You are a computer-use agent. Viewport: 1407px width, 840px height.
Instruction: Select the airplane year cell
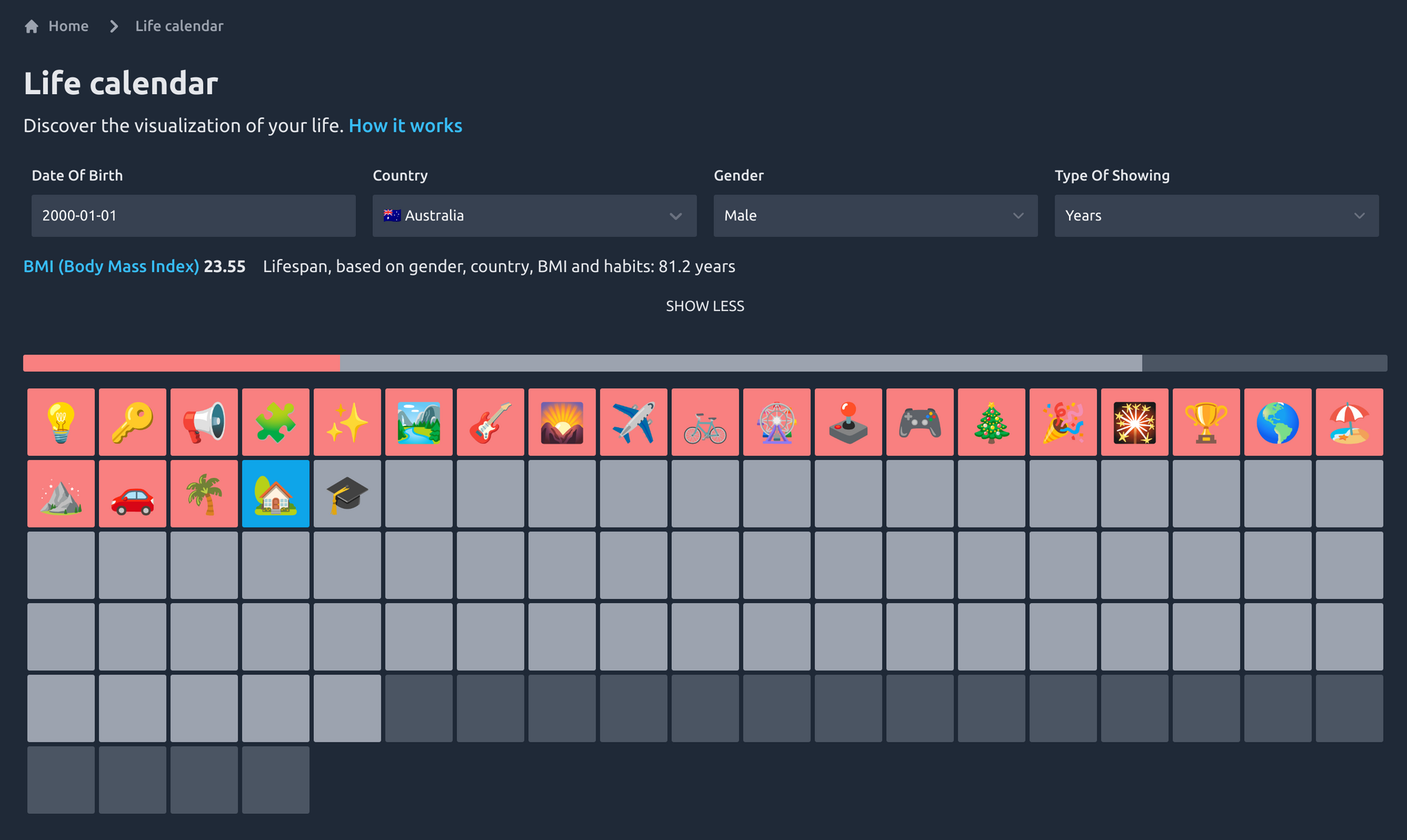click(633, 422)
